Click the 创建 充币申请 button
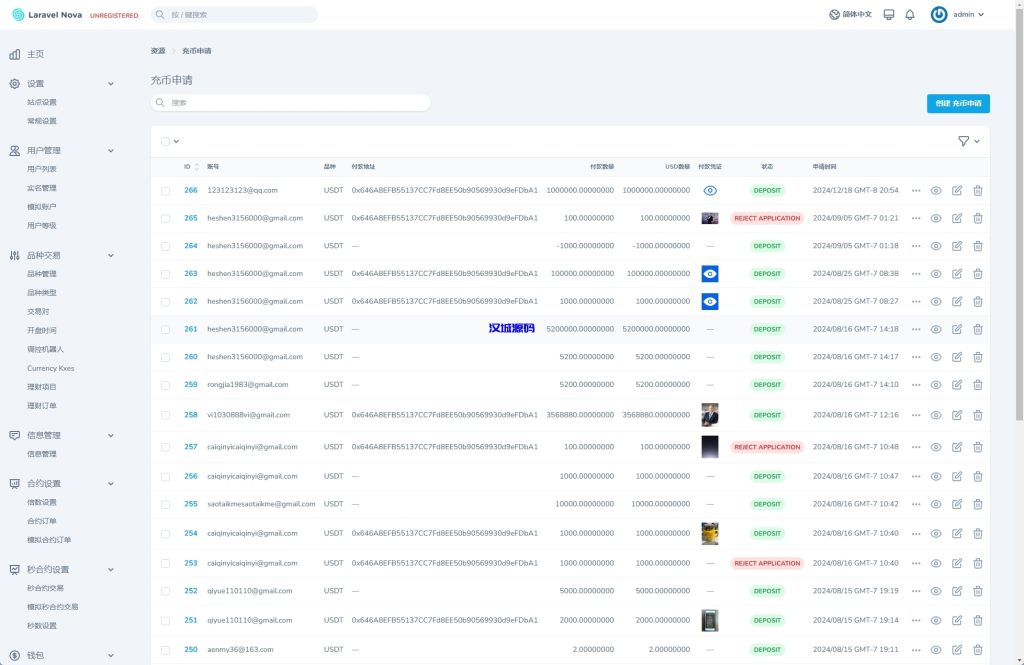Image resolution: width=1024 pixels, height=665 pixels. click(957, 103)
